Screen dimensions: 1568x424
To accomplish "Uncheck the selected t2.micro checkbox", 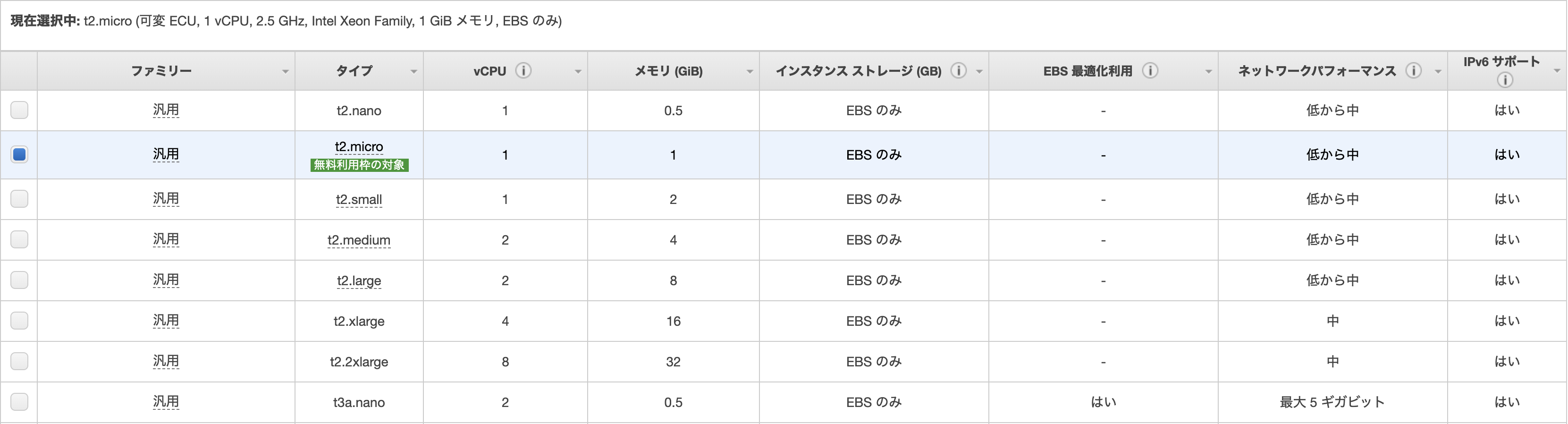I will click(x=19, y=154).
